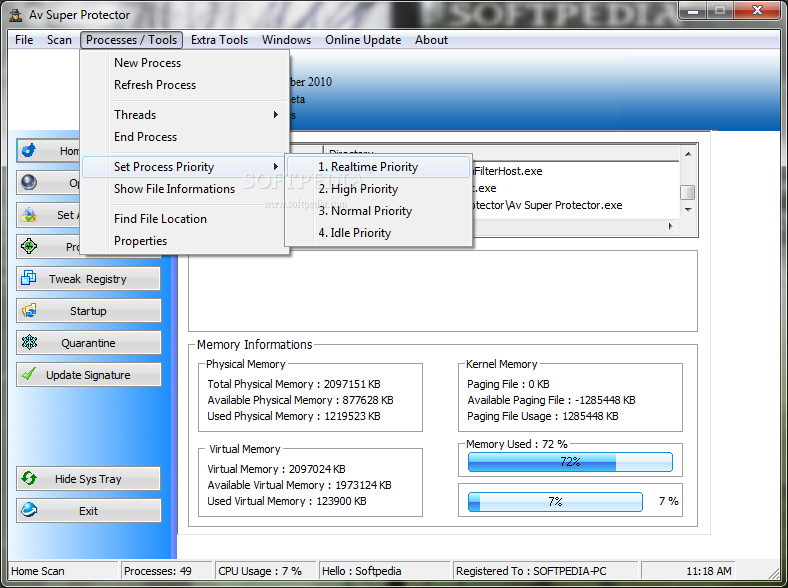Open the File menu
This screenshot has width=788, height=588.
(24, 40)
